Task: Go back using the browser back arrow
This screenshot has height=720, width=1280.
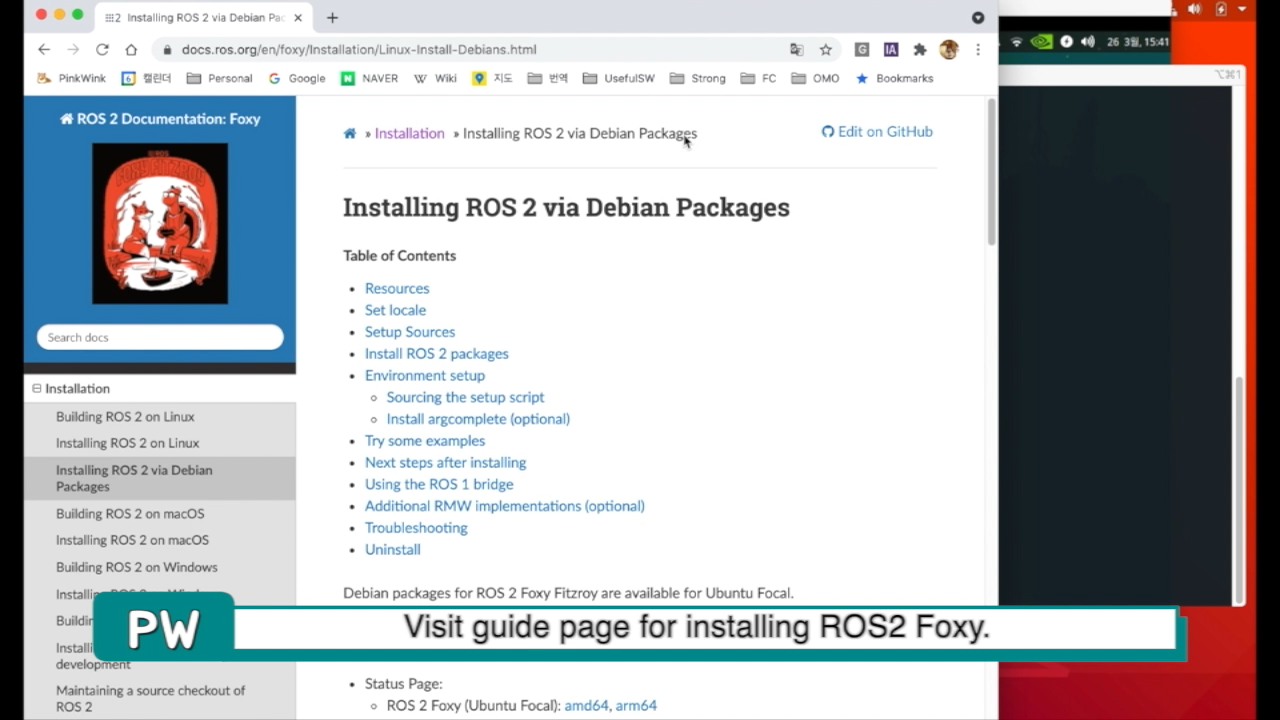Action: click(x=44, y=49)
